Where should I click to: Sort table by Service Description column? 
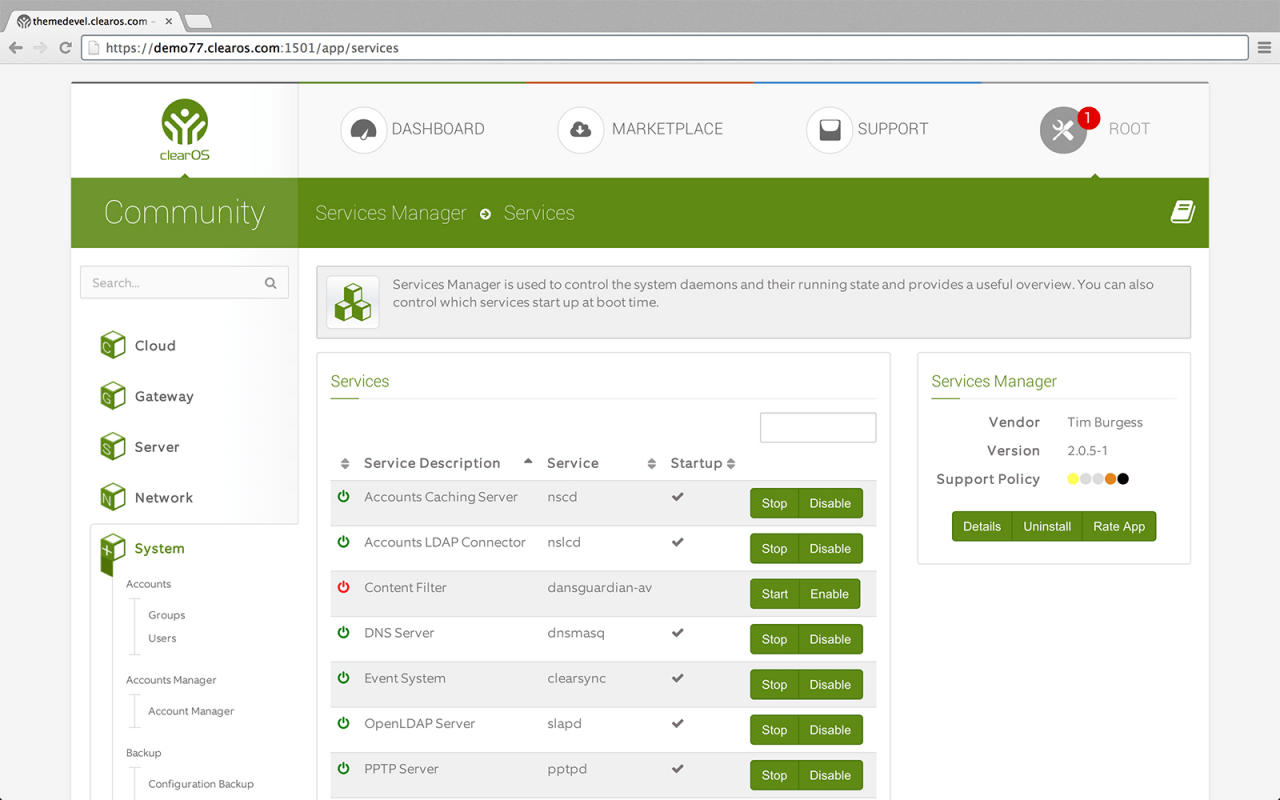point(432,463)
